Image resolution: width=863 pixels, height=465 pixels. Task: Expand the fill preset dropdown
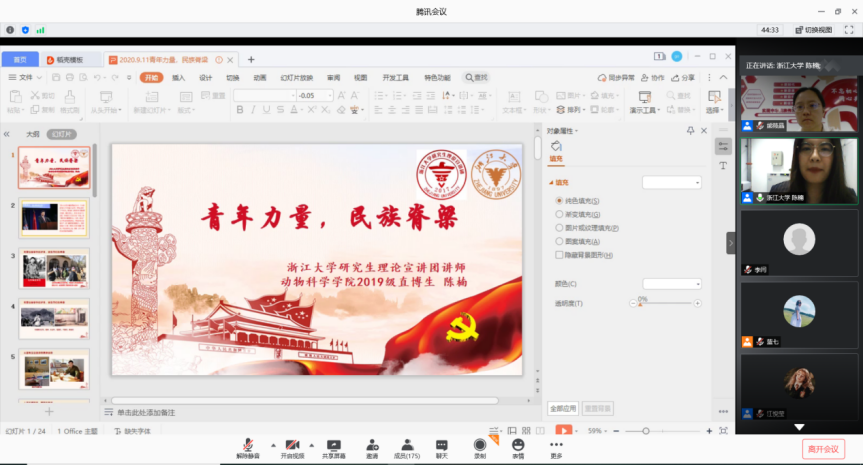[x=671, y=182]
